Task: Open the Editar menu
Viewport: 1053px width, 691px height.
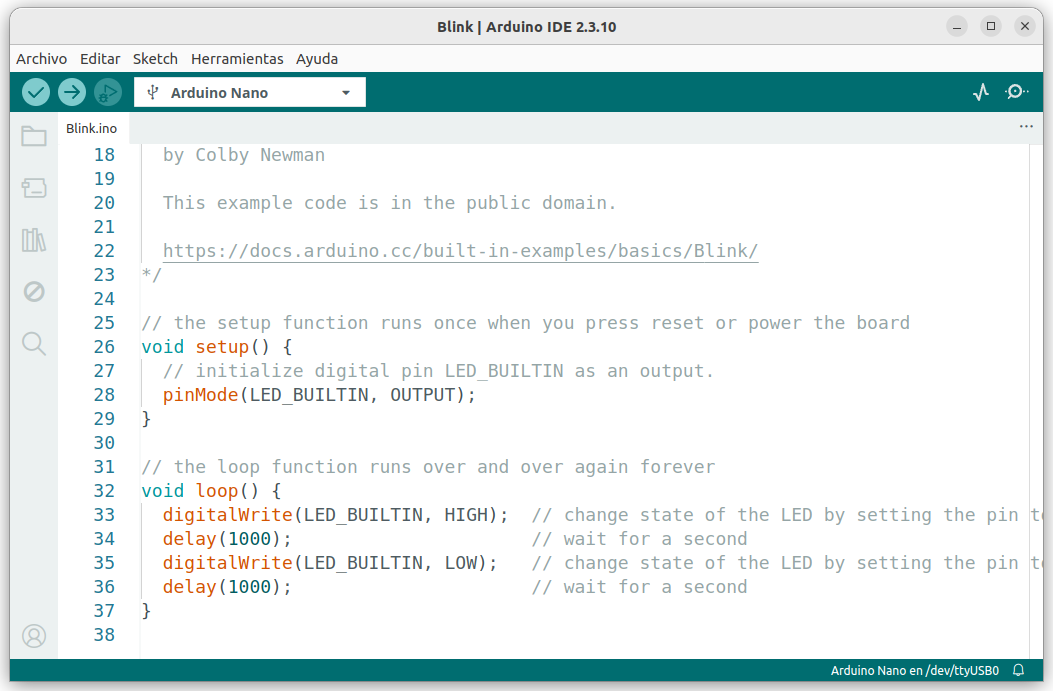Action: pos(100,59)
